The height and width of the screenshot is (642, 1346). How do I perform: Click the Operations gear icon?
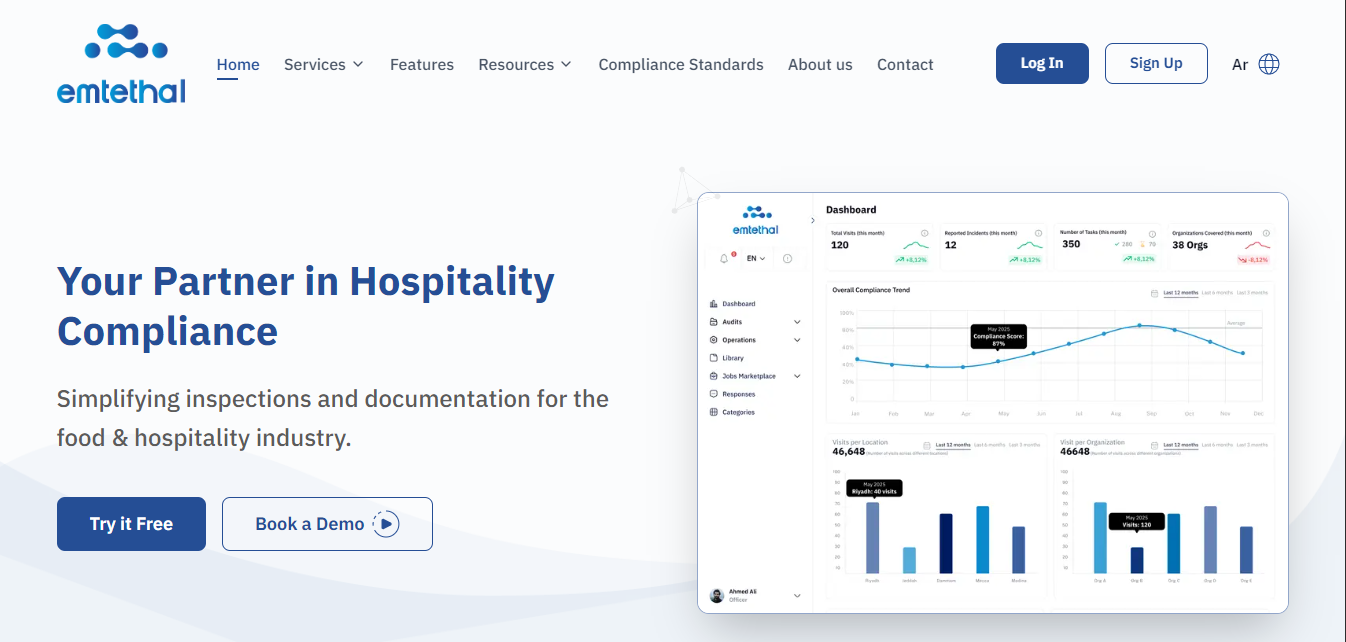pos(713,340)
